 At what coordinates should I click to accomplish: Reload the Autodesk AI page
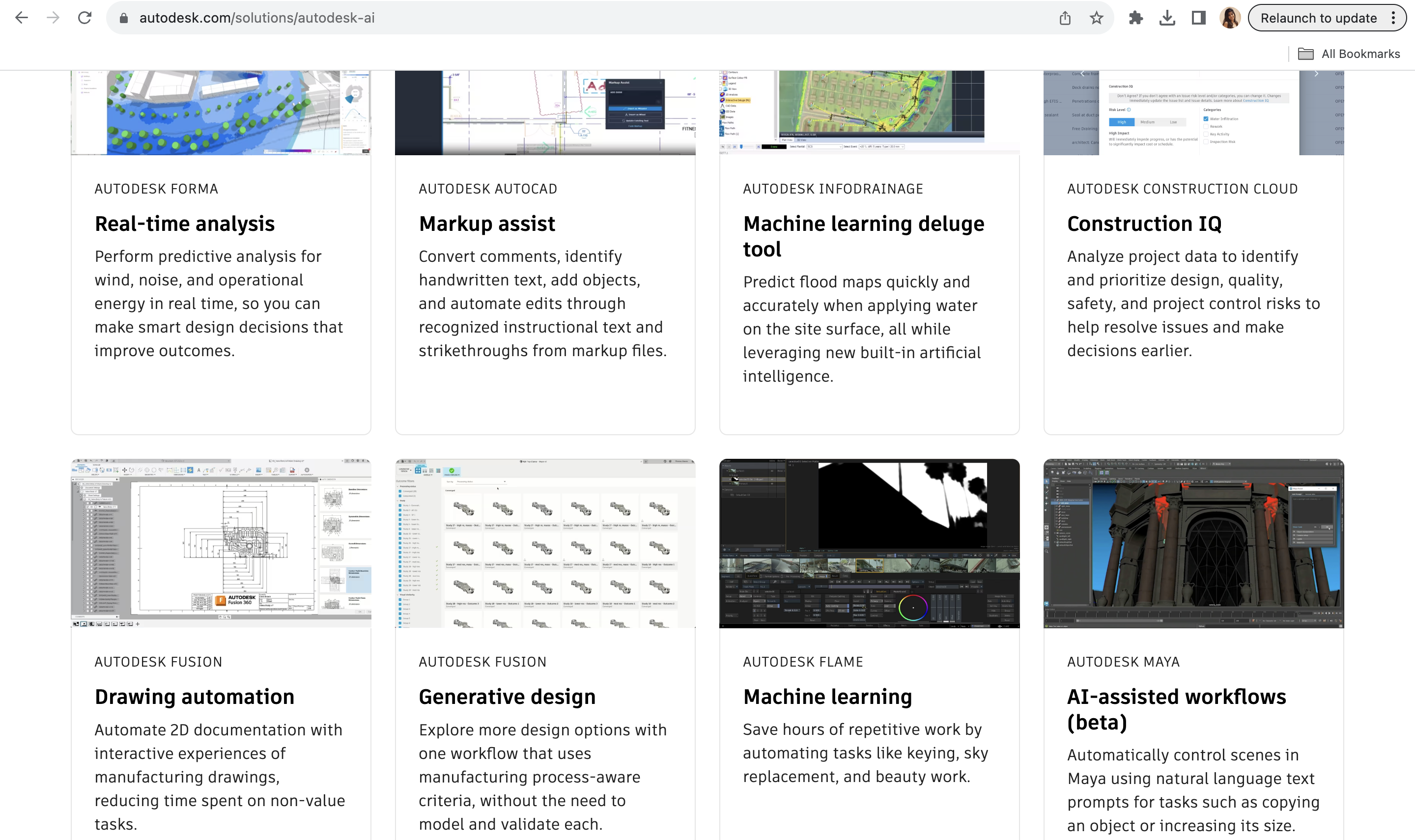pyautogui.click(x=85, y=18)
